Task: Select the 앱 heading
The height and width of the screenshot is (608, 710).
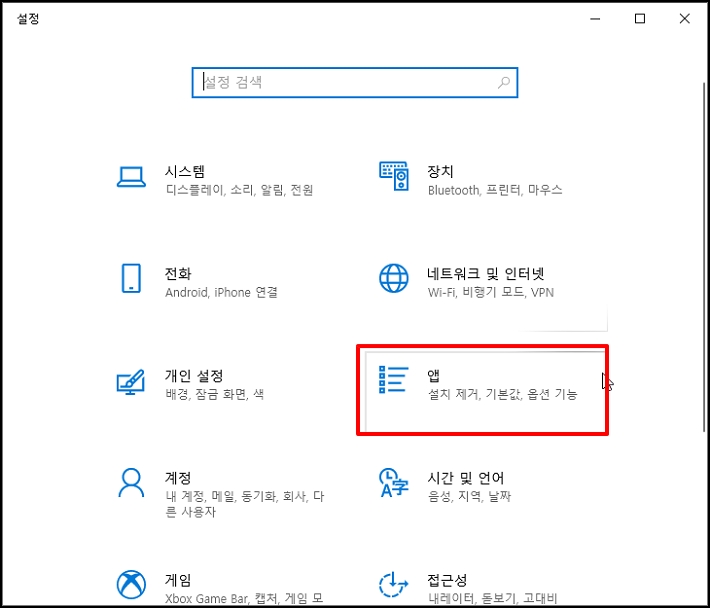Action: pos(434,376)
